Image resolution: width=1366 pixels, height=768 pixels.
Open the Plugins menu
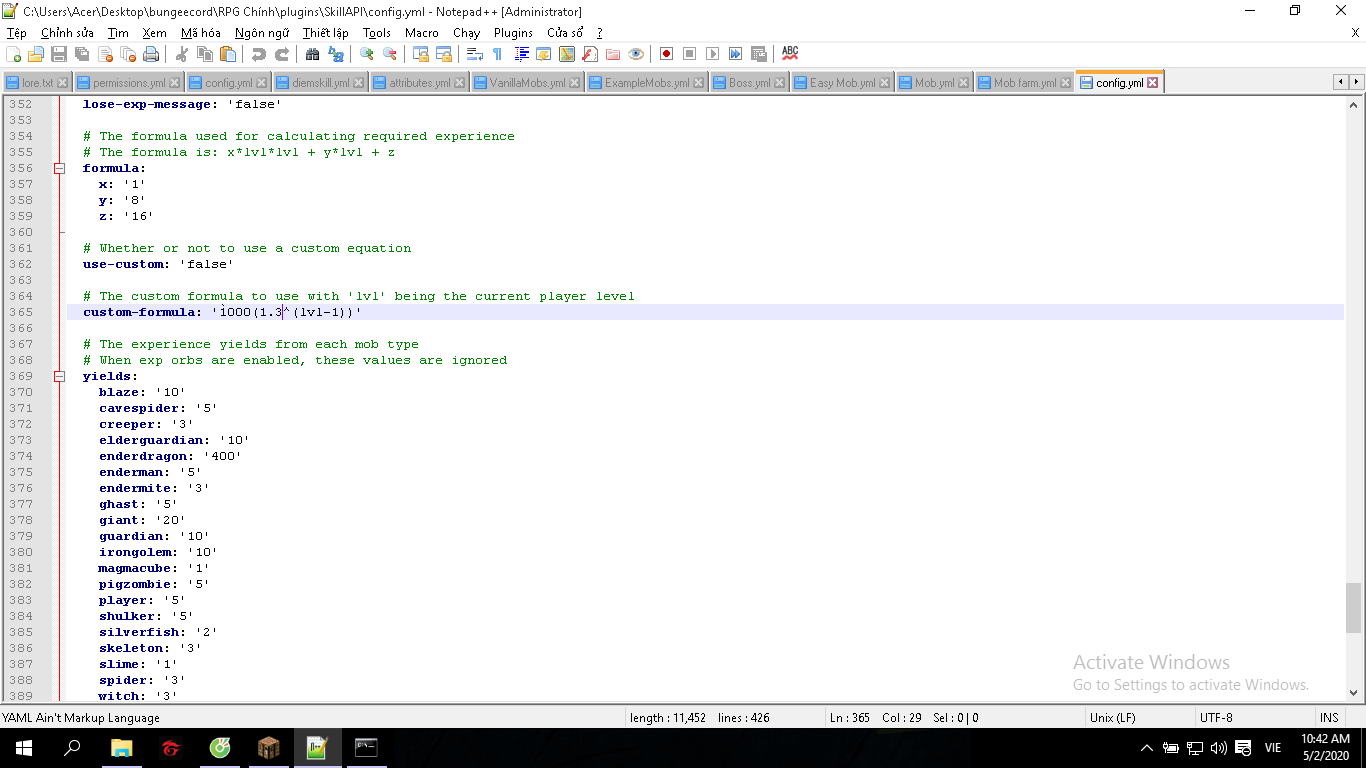point(513,33)
